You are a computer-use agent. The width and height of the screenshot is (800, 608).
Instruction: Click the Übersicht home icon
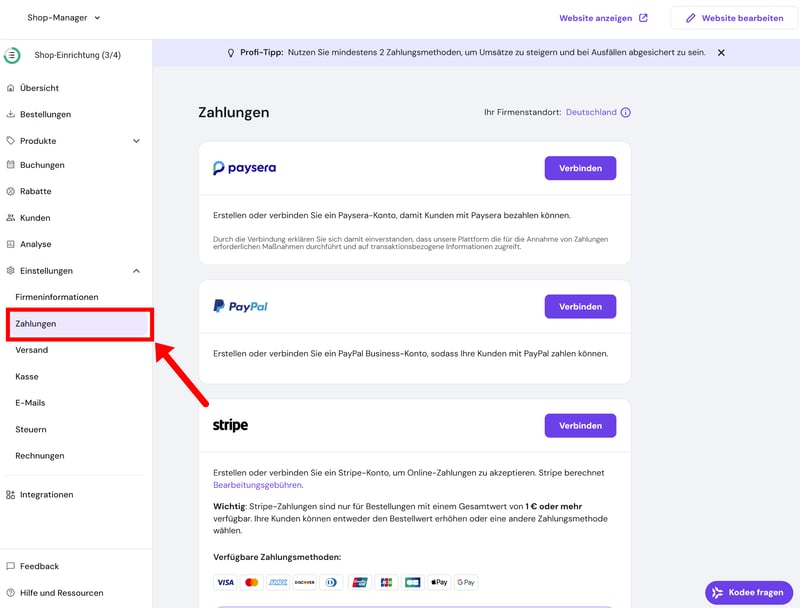(11, 88)
